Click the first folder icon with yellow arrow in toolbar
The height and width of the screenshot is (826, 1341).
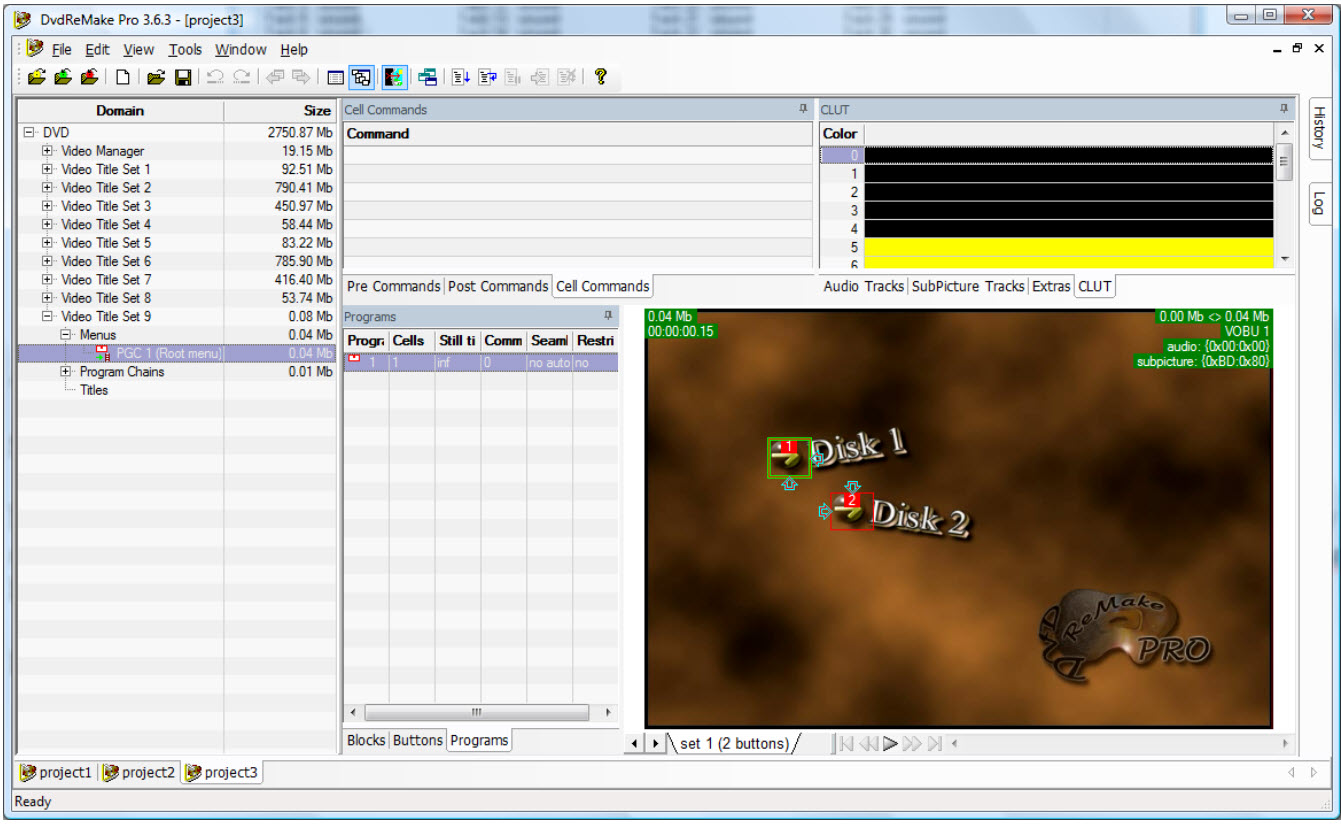[x=36, y=77]
